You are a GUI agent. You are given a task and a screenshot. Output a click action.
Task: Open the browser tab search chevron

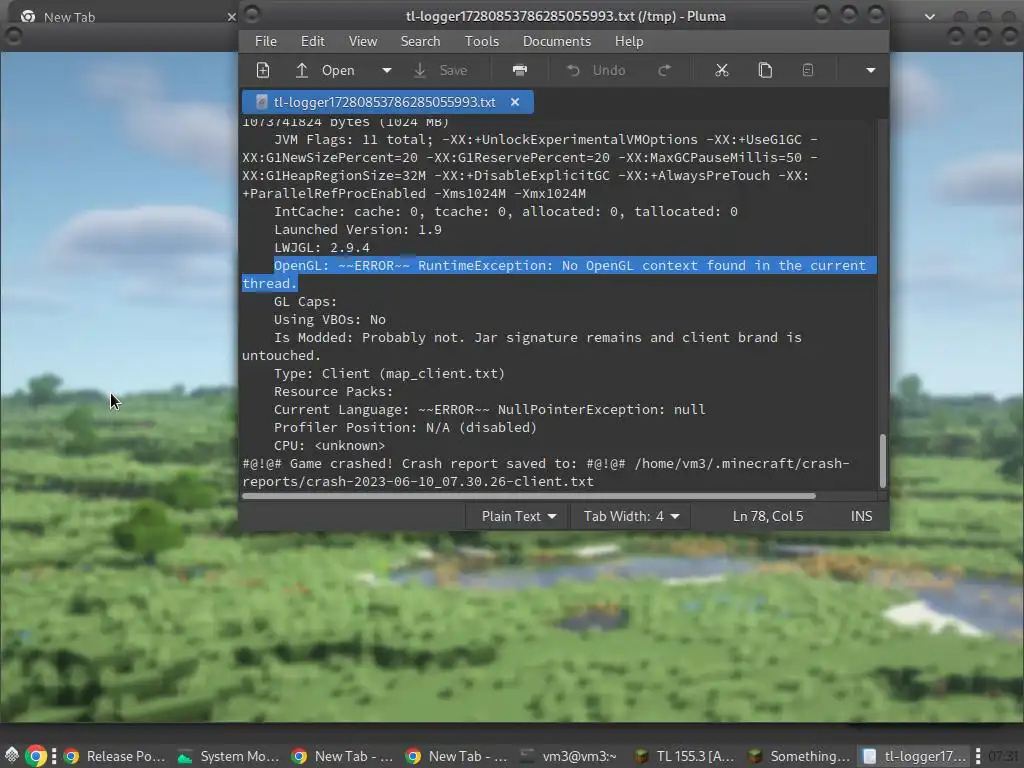click(930, 17)
